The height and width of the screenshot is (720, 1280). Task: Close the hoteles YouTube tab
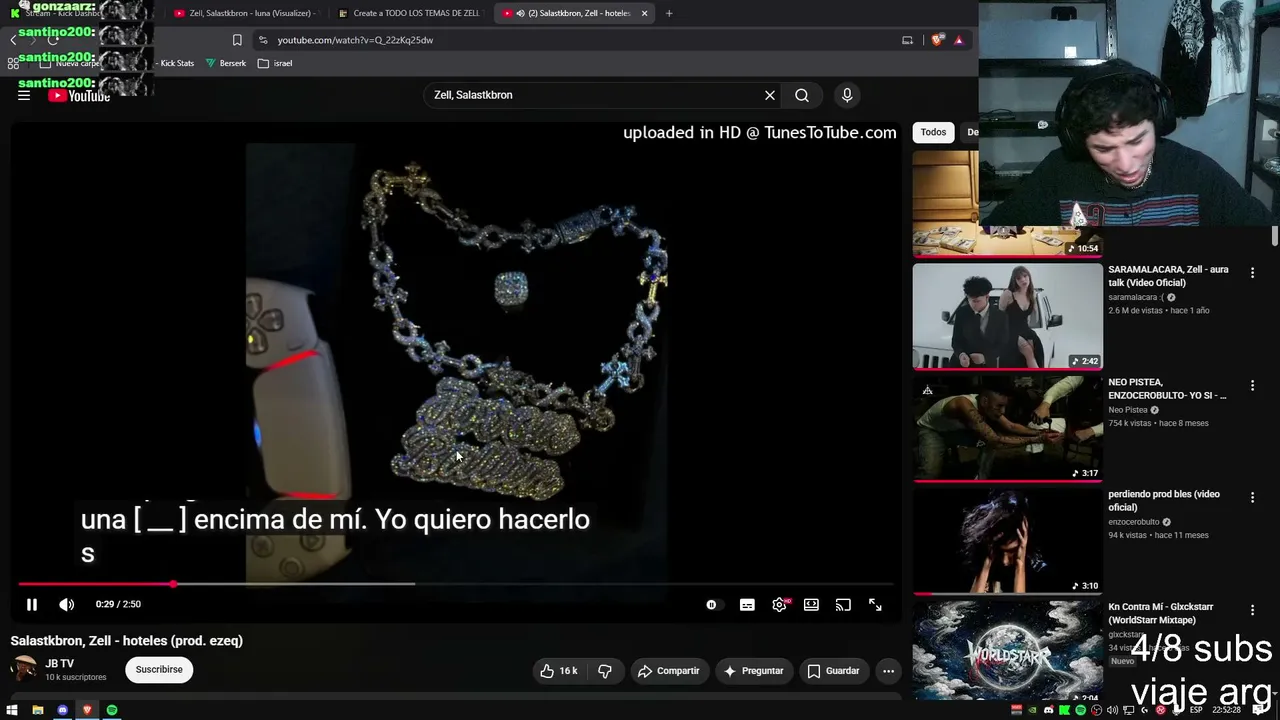pyautogui.click(x=644, y=13)
